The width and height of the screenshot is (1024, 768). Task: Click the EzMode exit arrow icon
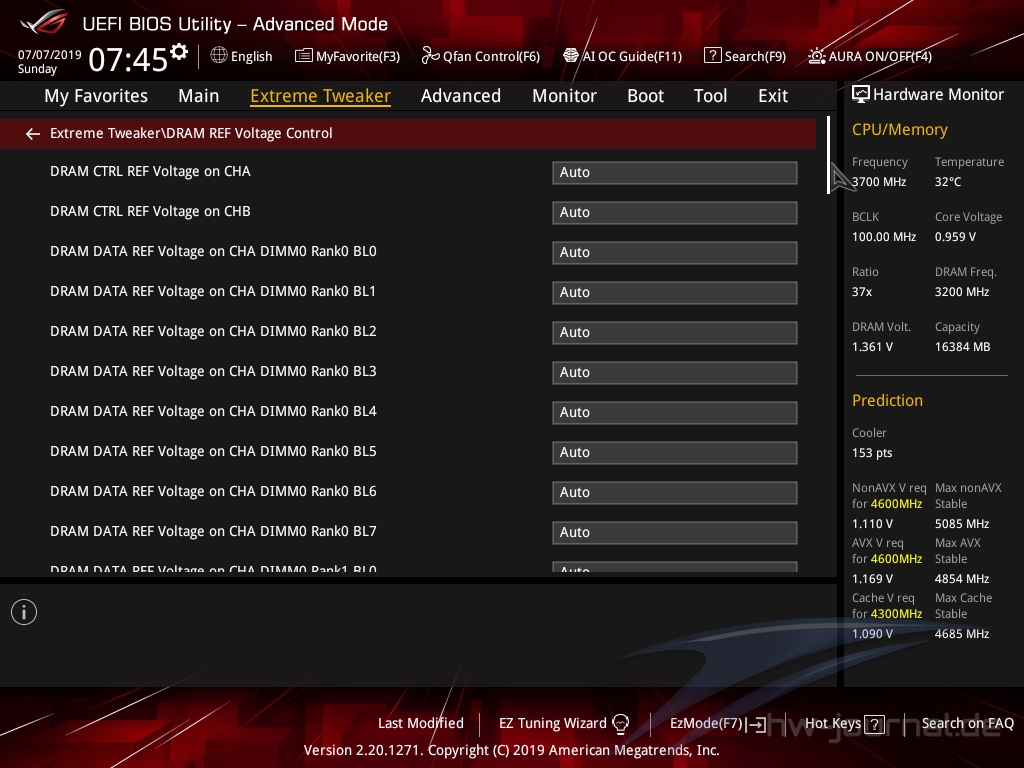click(758, 724)
